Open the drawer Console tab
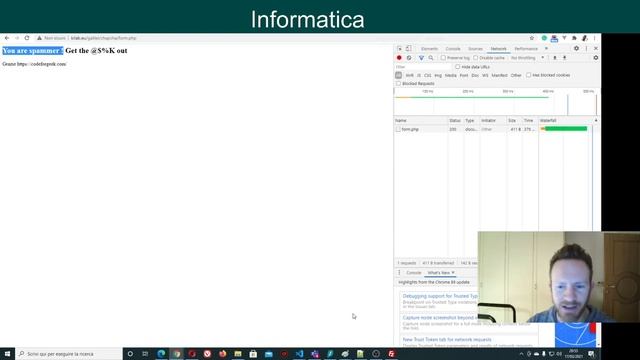 [x=413, y=273]
